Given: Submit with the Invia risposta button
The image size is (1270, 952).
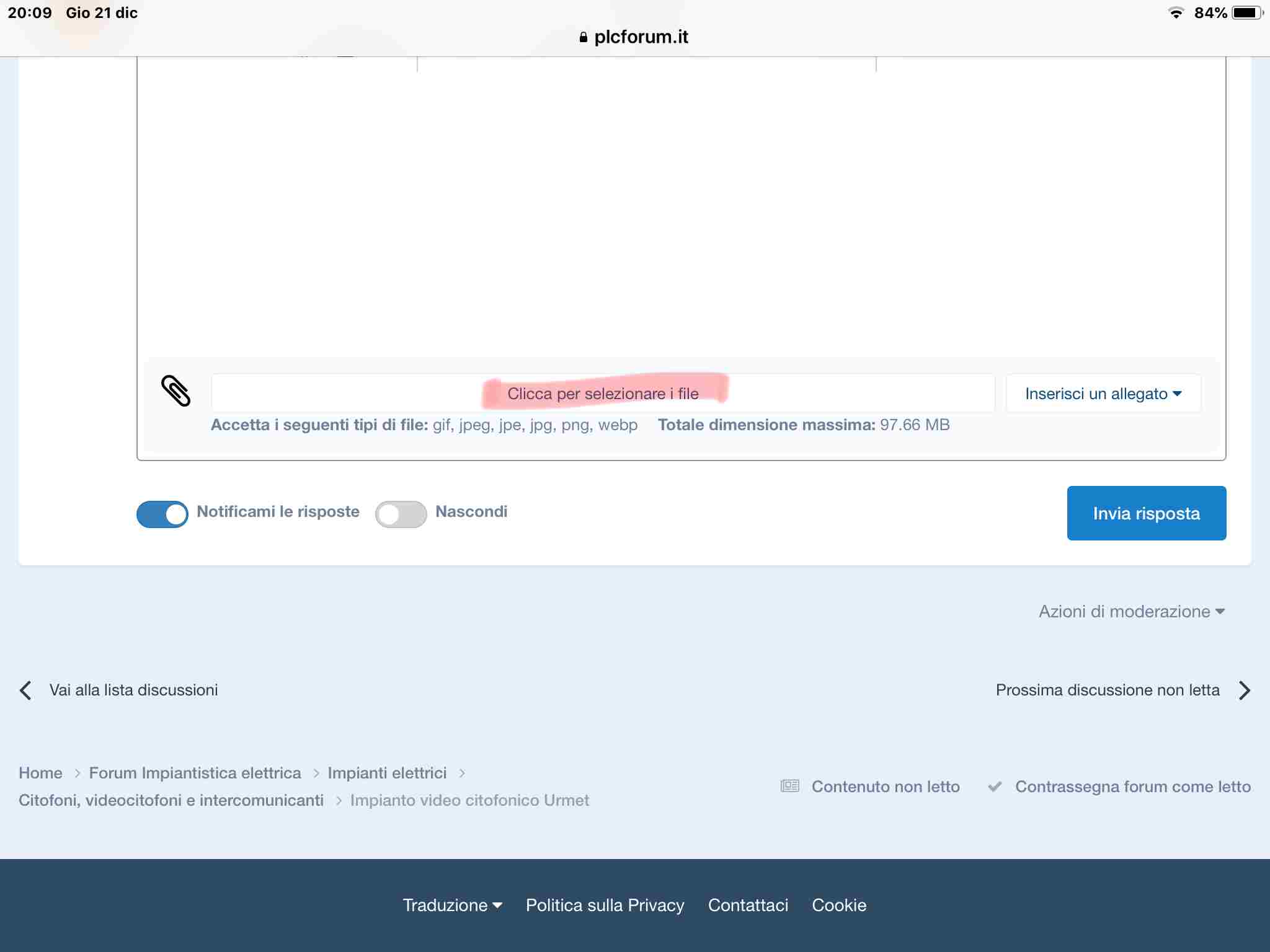Looking at the screenshot, I should [1147, 513].
